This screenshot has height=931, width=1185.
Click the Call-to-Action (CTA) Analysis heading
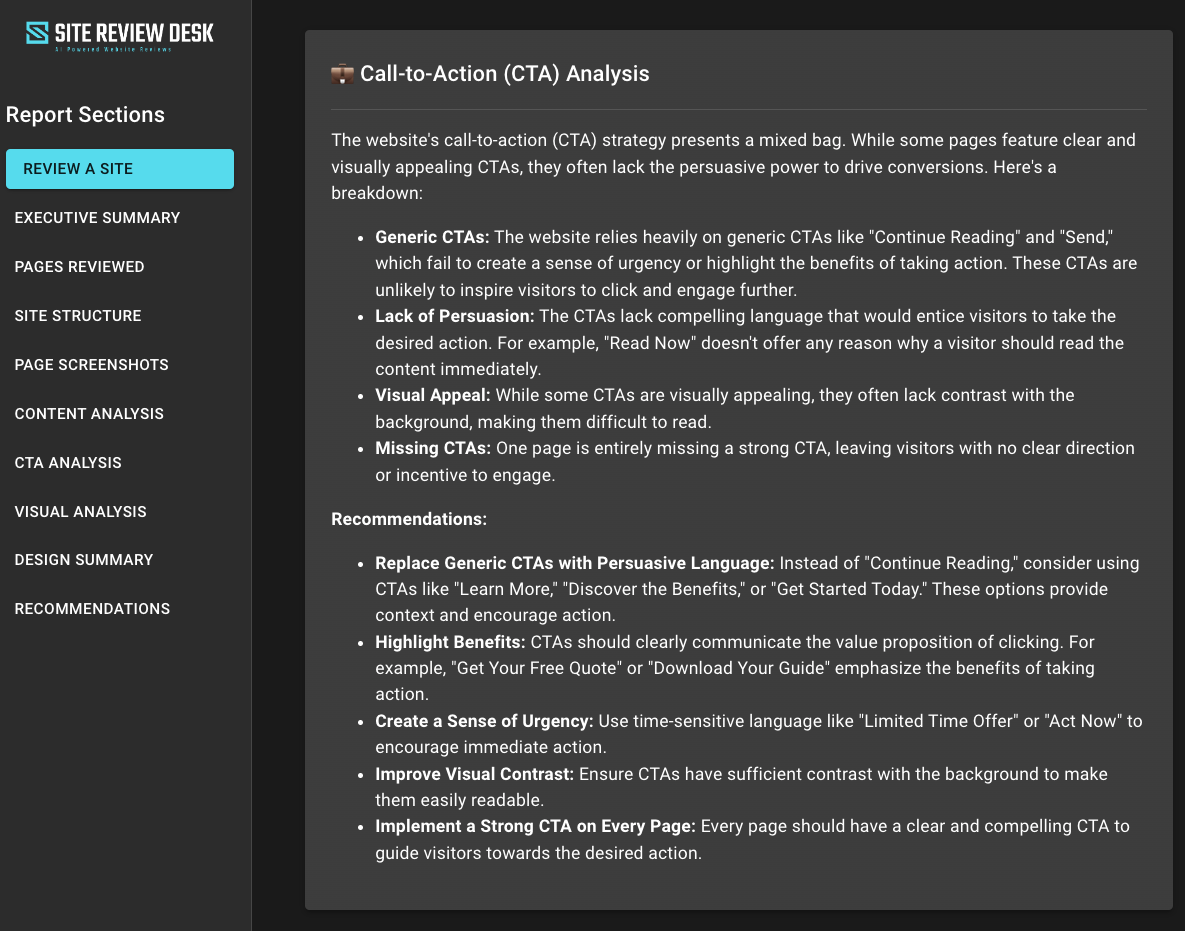click(x=504, y=74)
